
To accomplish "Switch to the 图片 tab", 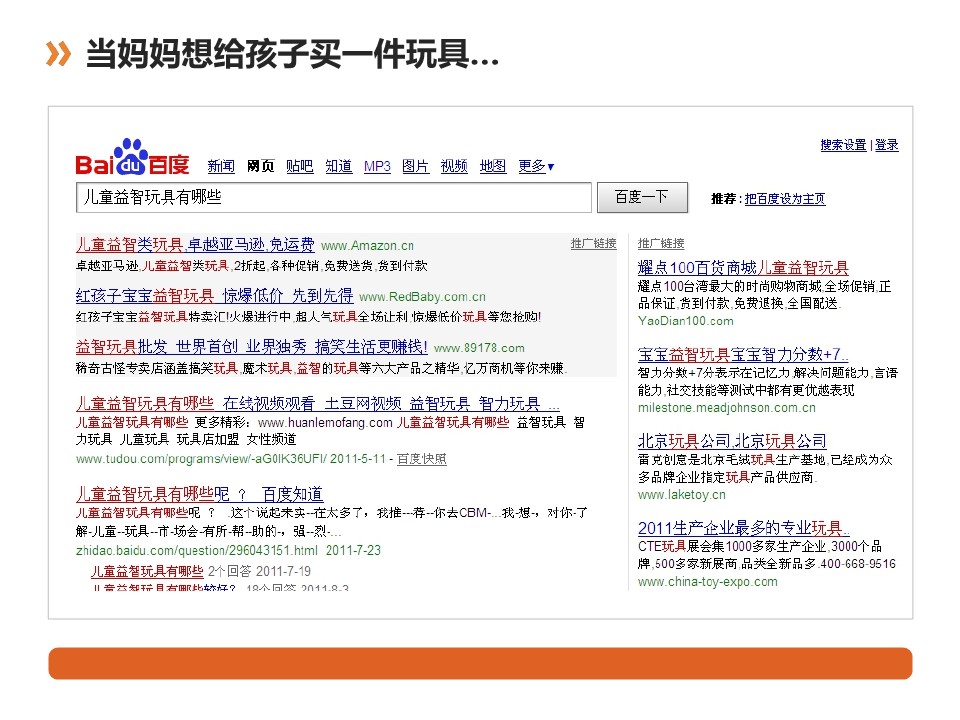I will click(x=415, y=166).
